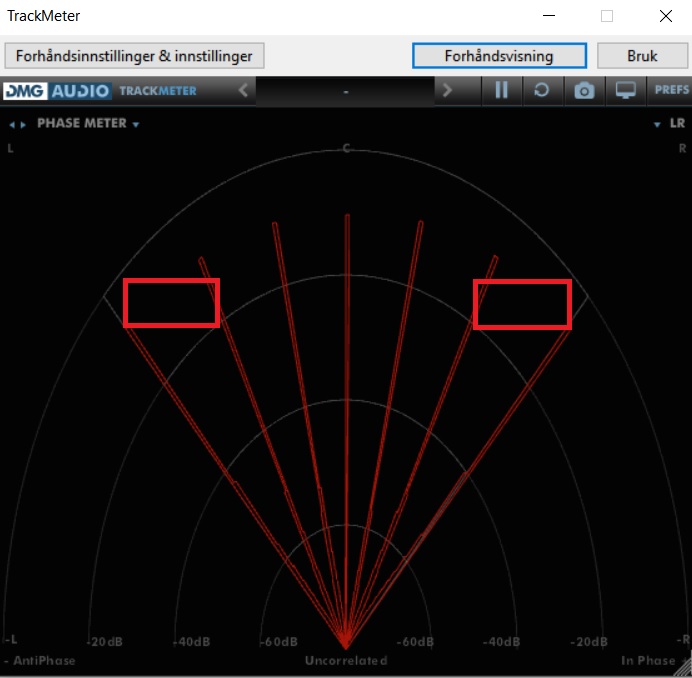This screenshot has width=692, height=678.
Task: Click the Bruk button
Action: click(642, 55)
